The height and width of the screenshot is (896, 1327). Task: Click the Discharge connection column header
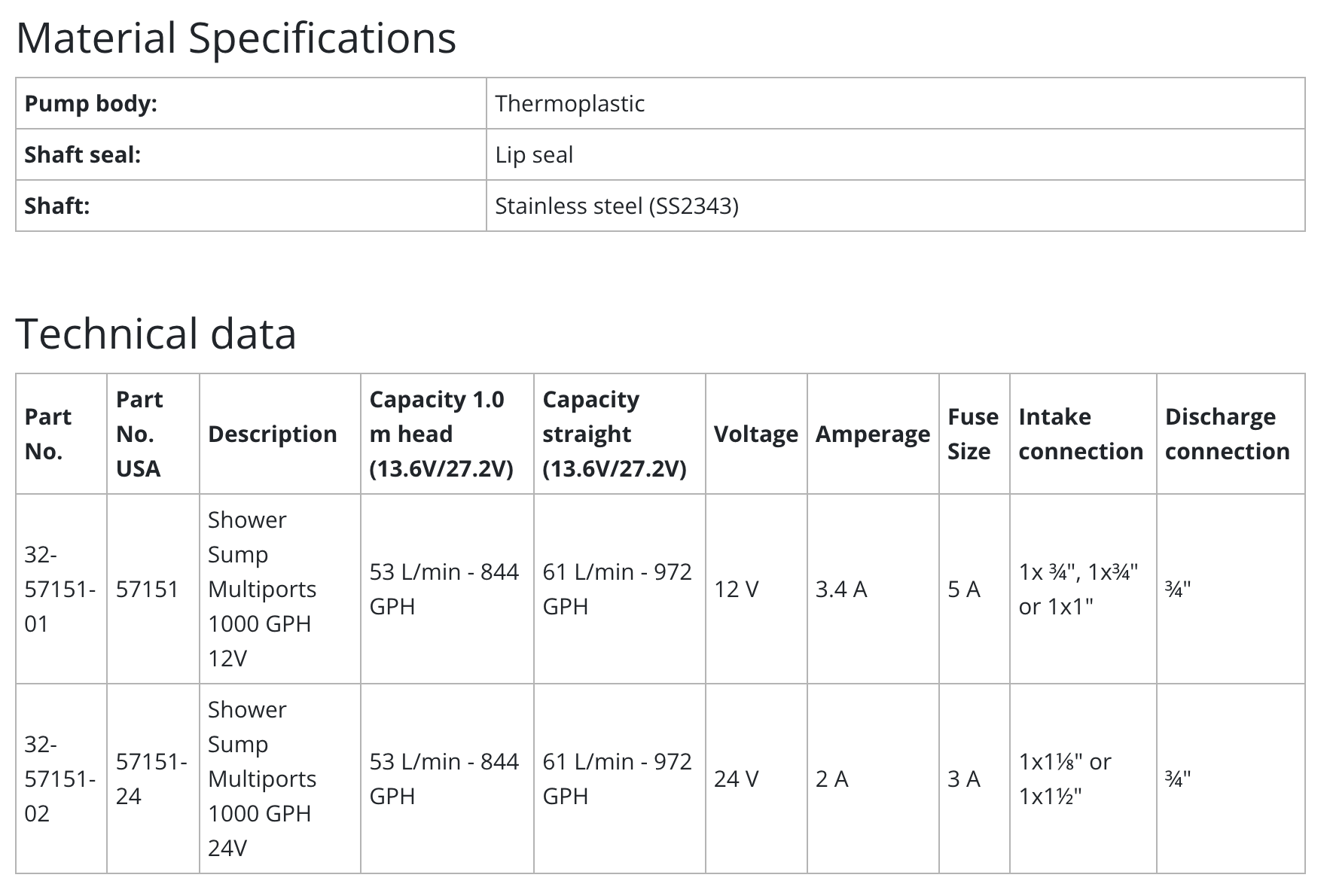coord(1227,434)
